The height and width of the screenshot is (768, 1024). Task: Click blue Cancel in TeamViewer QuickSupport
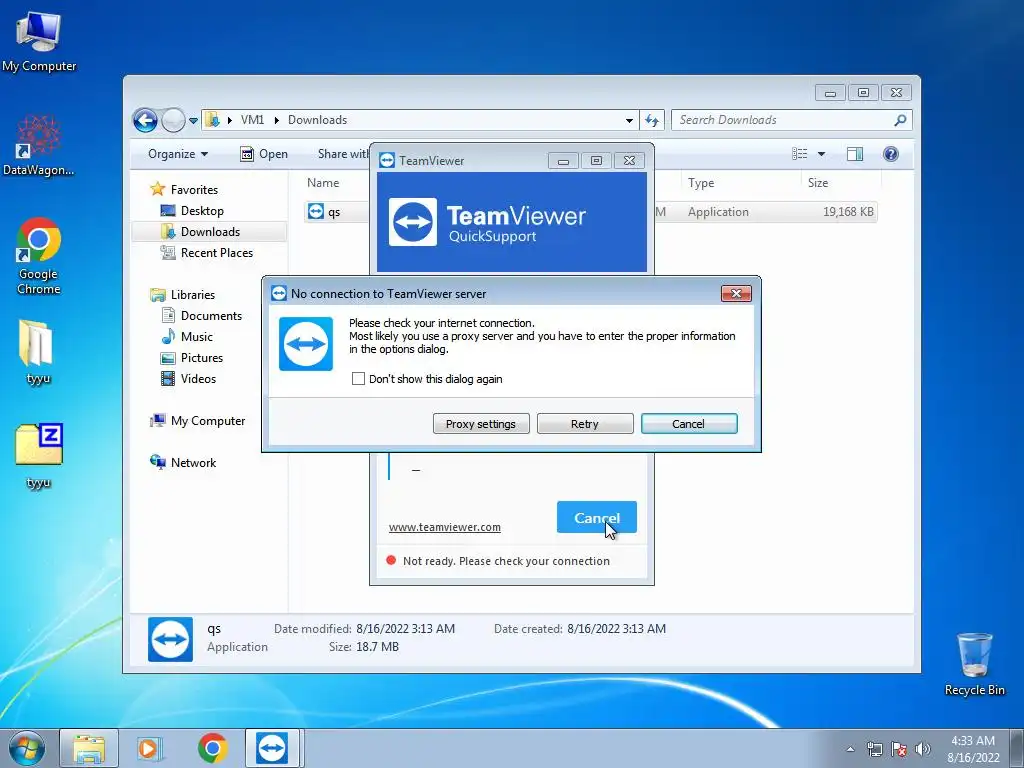pos(596,518)
